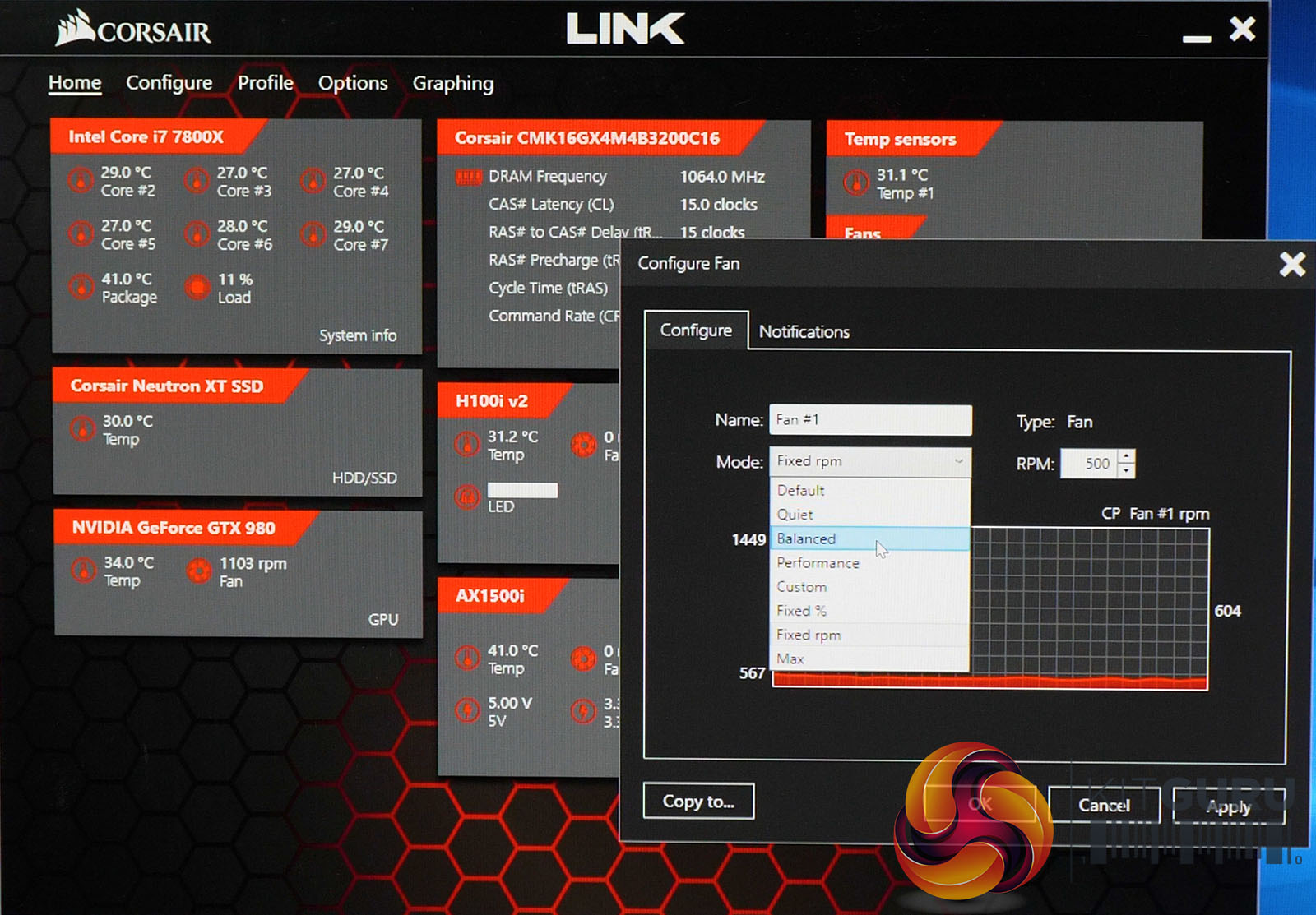The height and width of the screenshot is (915, 1316).
Task: Click the H100i v2 LED color swatch
Action: click(522, 490)
